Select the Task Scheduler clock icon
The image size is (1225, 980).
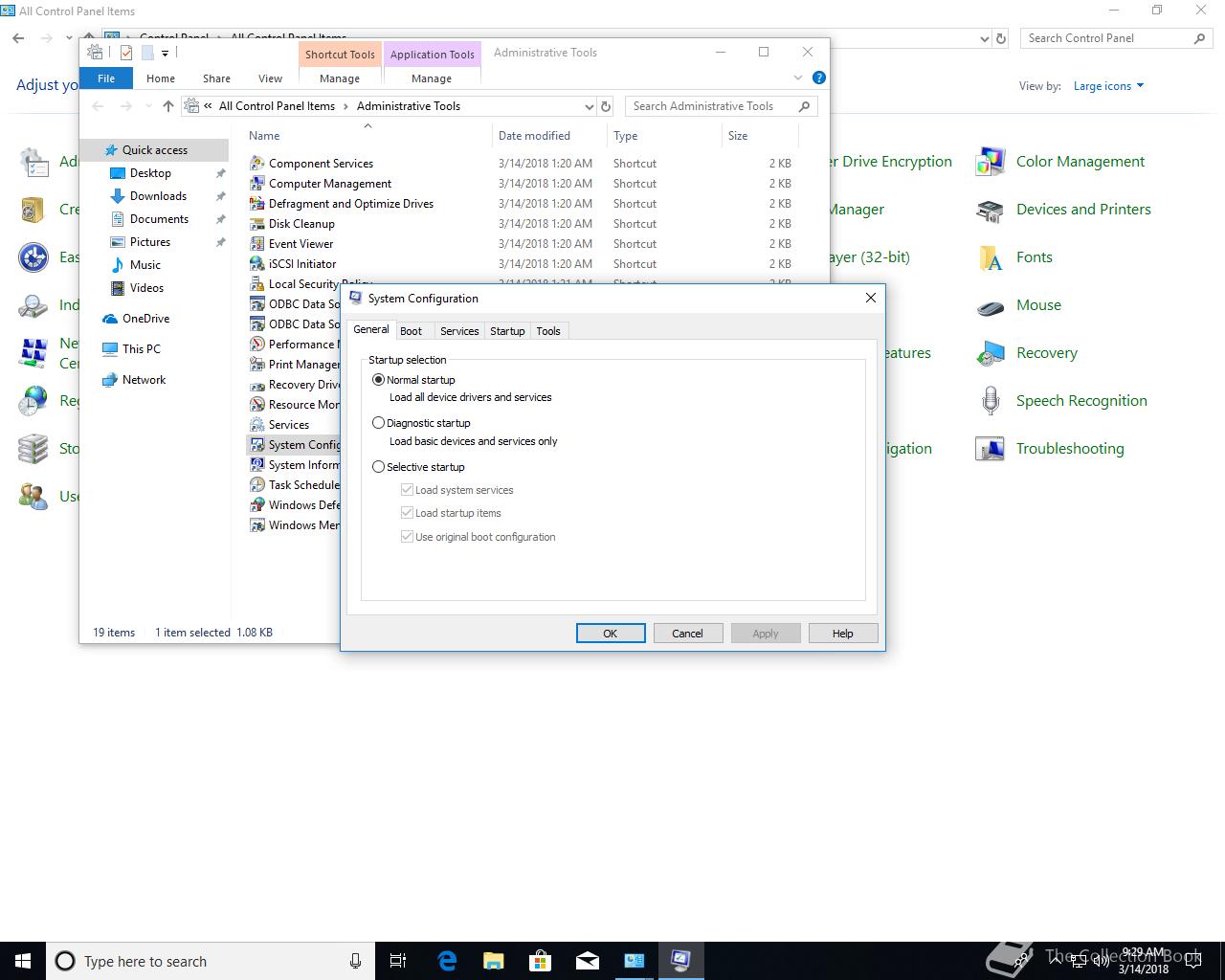[x=256, y=485]
